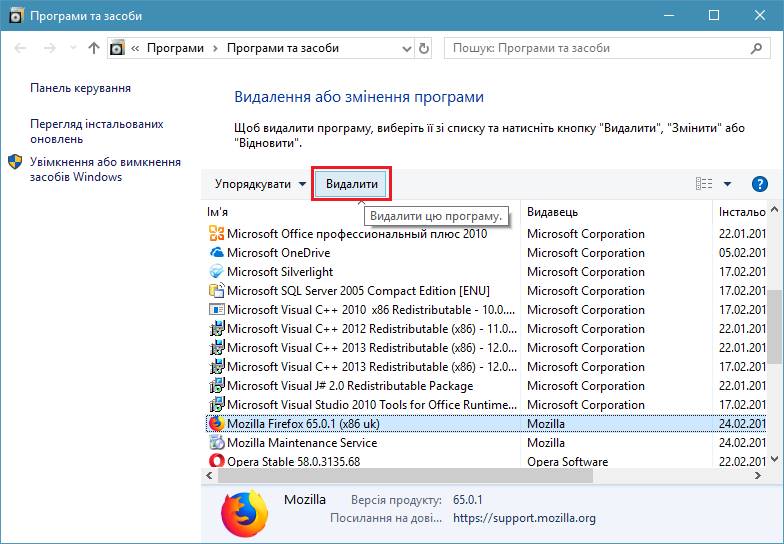Click the https://support.mozilla.org link

click(524, 518)
